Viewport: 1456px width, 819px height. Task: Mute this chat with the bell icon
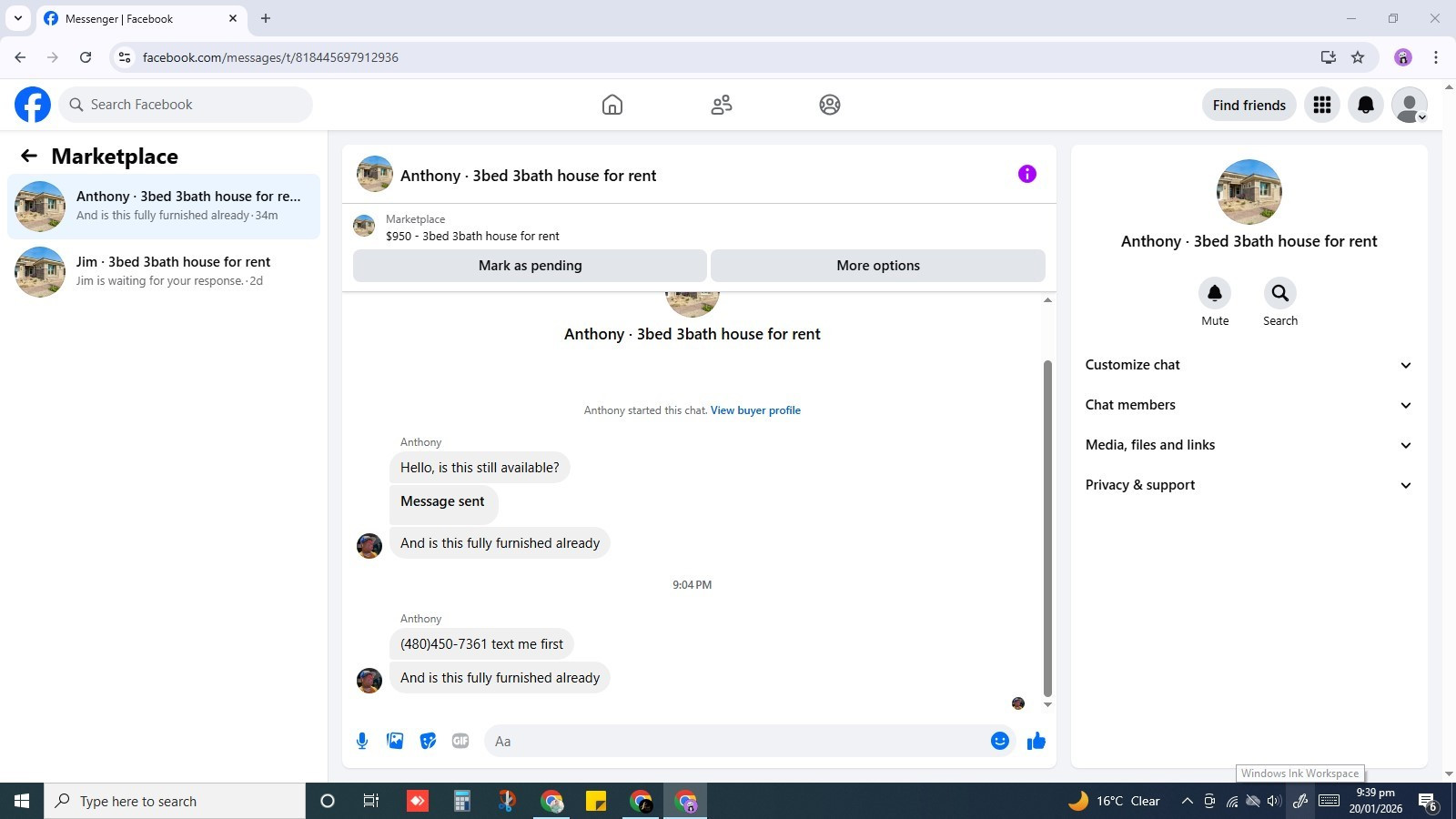tap(1215, 293)
